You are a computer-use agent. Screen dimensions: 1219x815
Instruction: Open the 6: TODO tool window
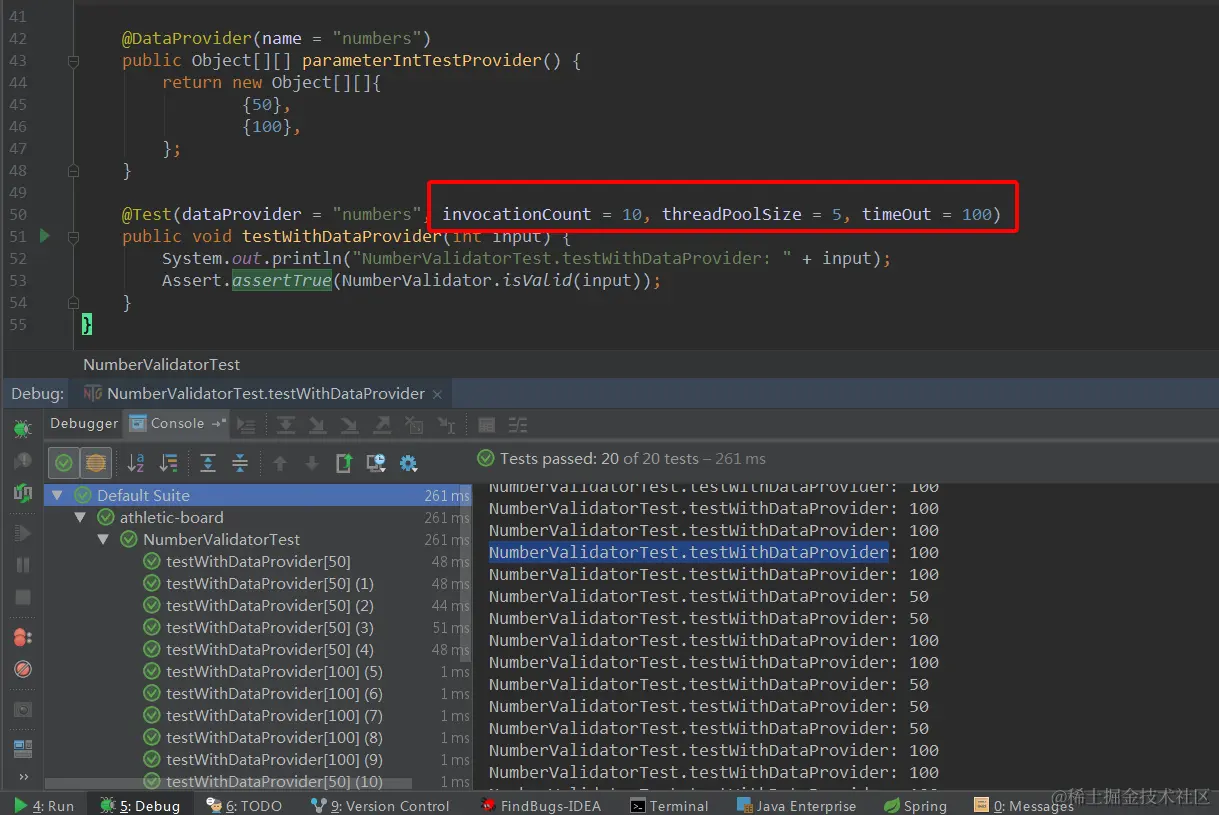tap(244, 805)
